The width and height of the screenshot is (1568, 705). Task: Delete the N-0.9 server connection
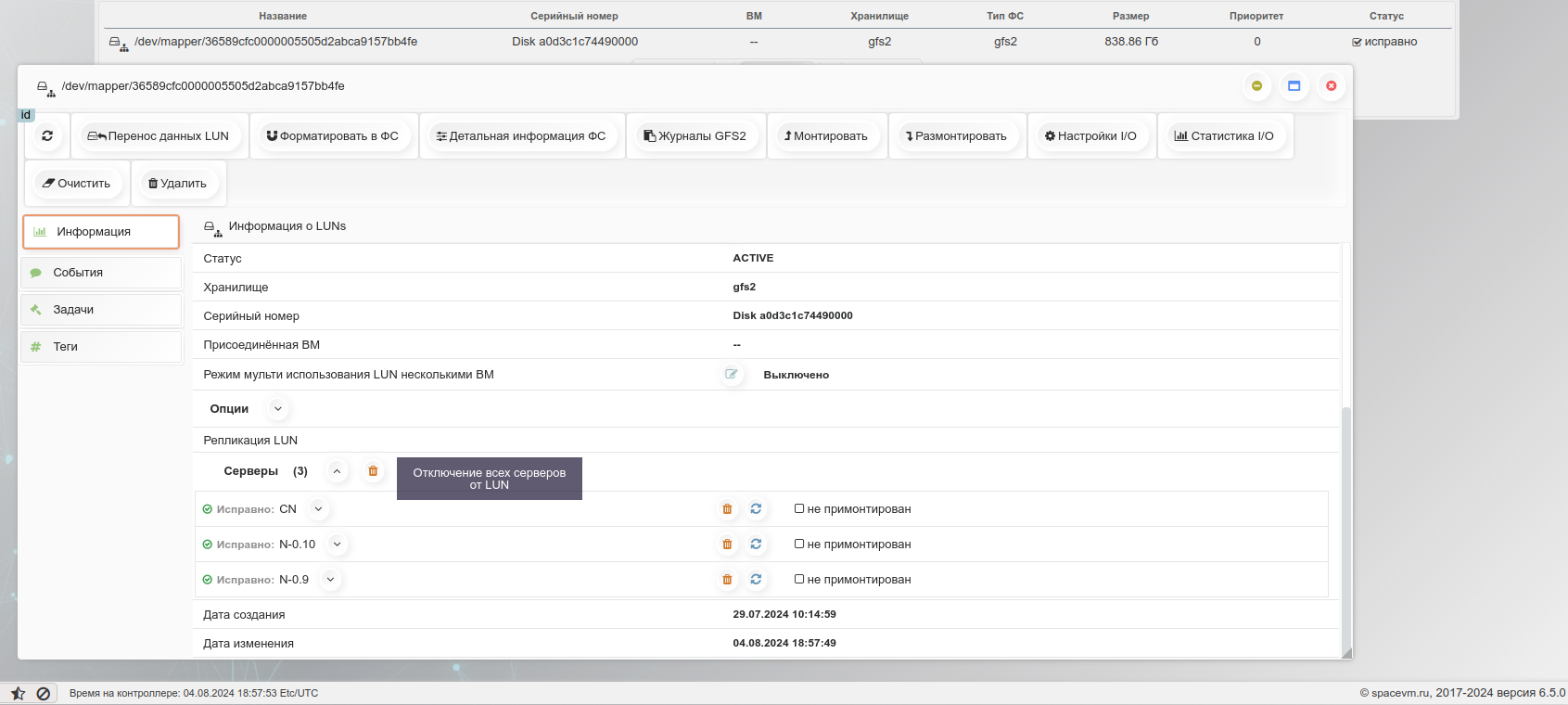[x=727, y=579]
